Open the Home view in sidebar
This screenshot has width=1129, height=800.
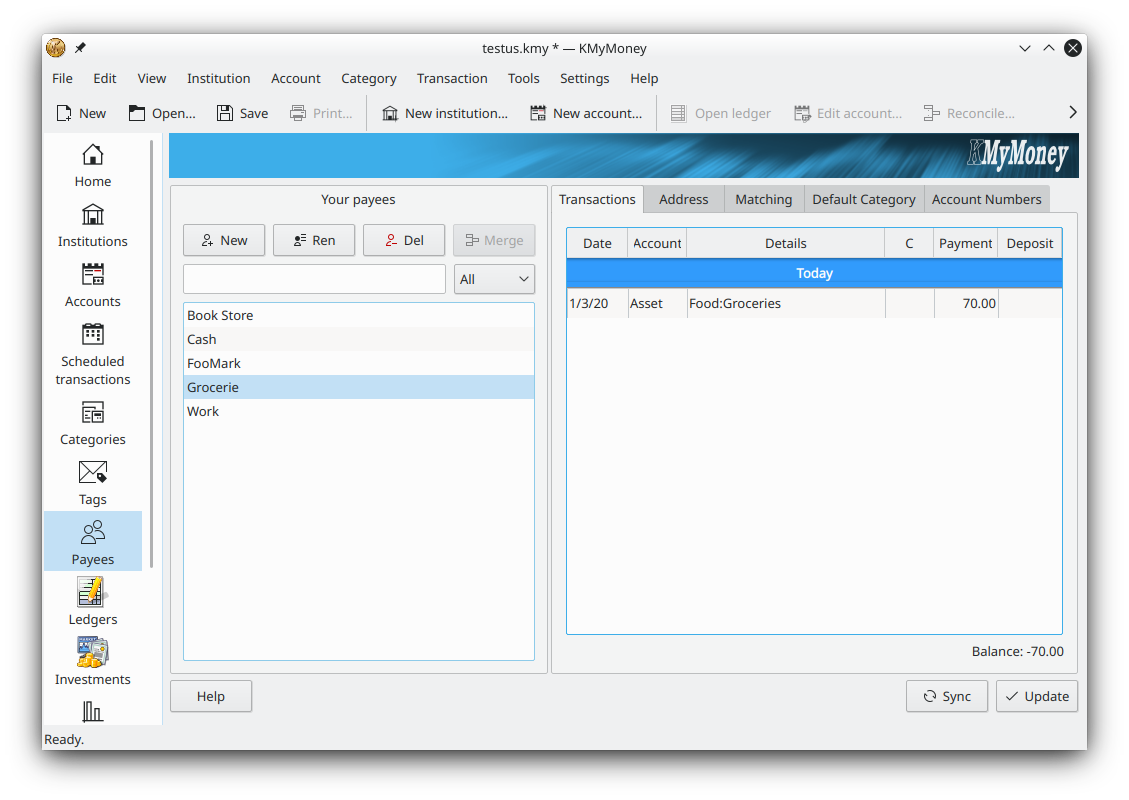tap(92, 166)
